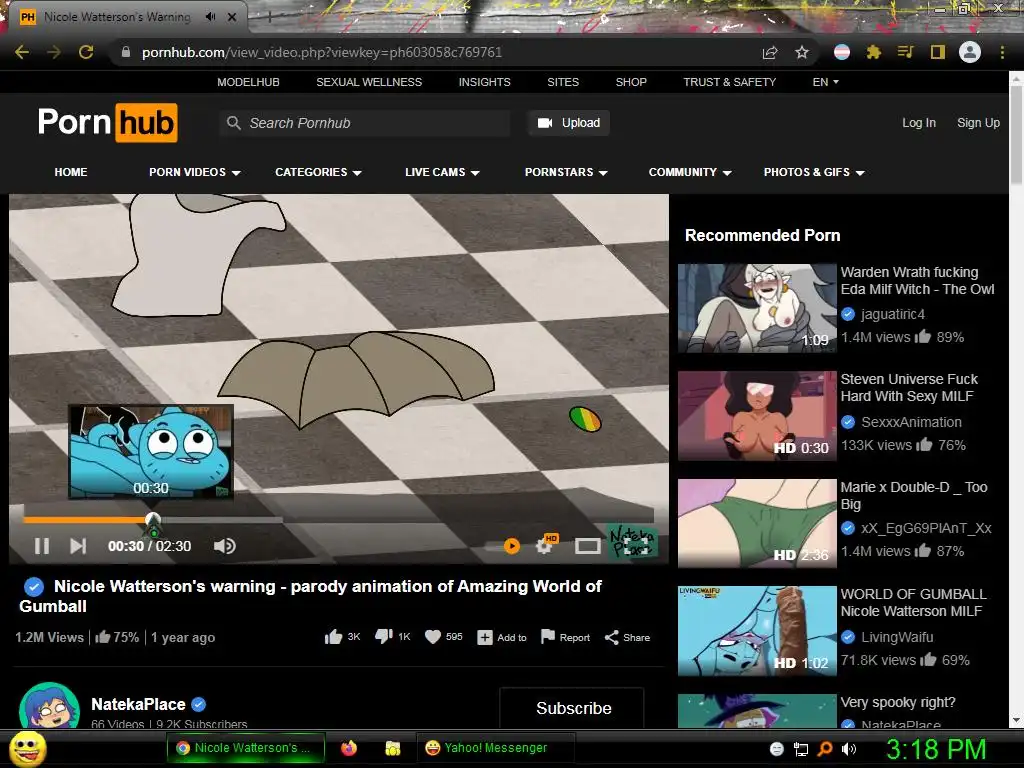Toggle theater mode in the player
Screen dimensions: 1024x768
click(588, 546)
